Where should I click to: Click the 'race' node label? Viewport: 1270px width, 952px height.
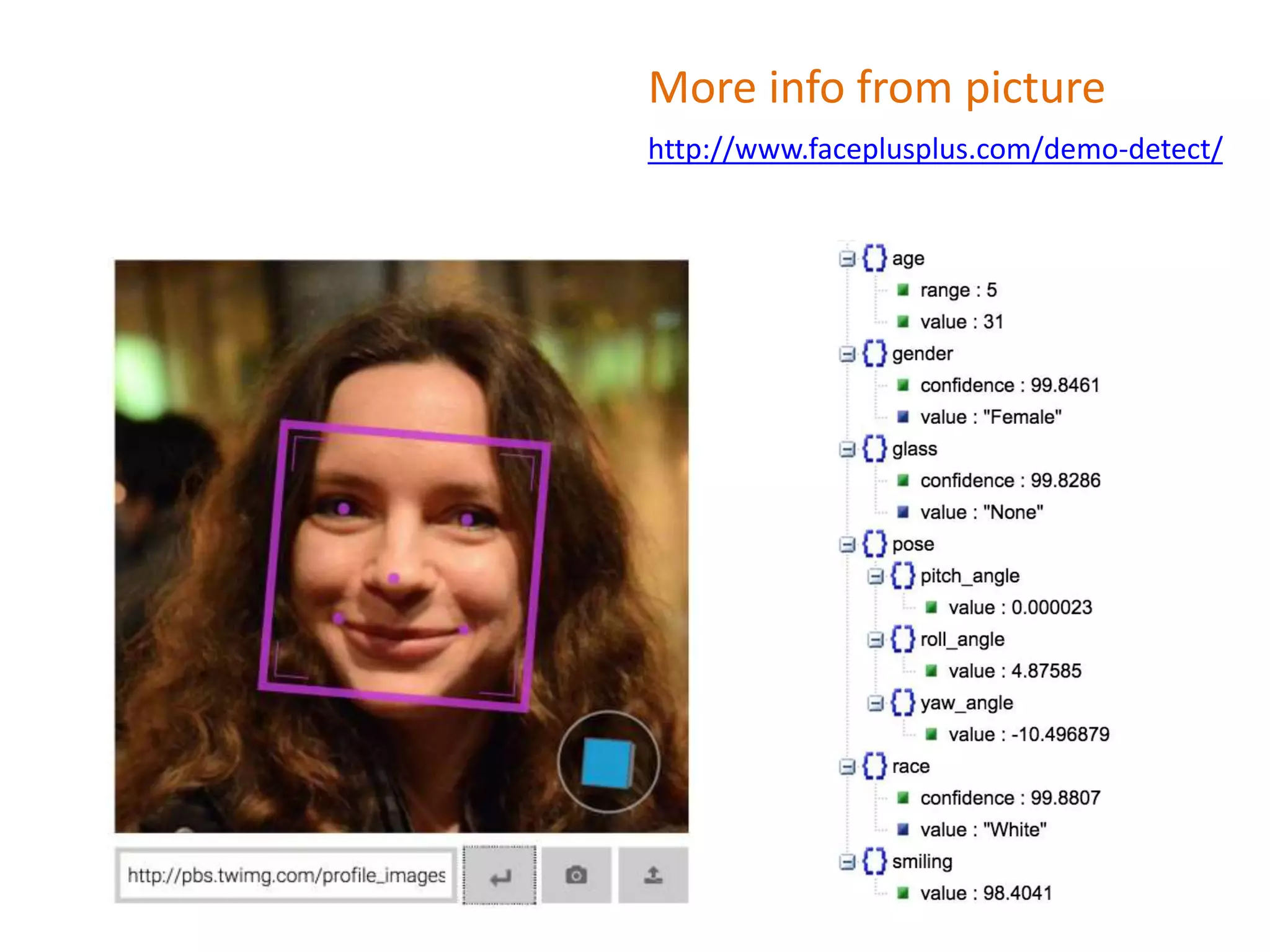tap(910, 767)
